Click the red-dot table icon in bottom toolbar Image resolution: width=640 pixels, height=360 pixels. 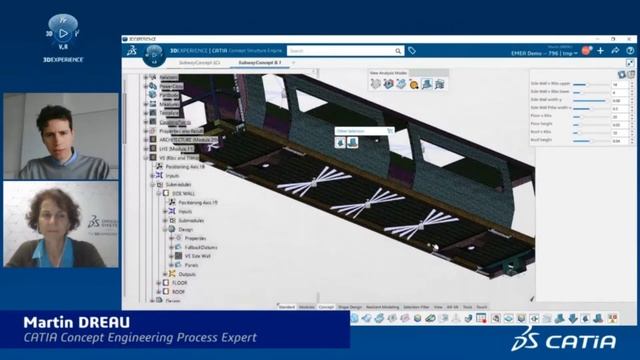[x=482, y=318]
